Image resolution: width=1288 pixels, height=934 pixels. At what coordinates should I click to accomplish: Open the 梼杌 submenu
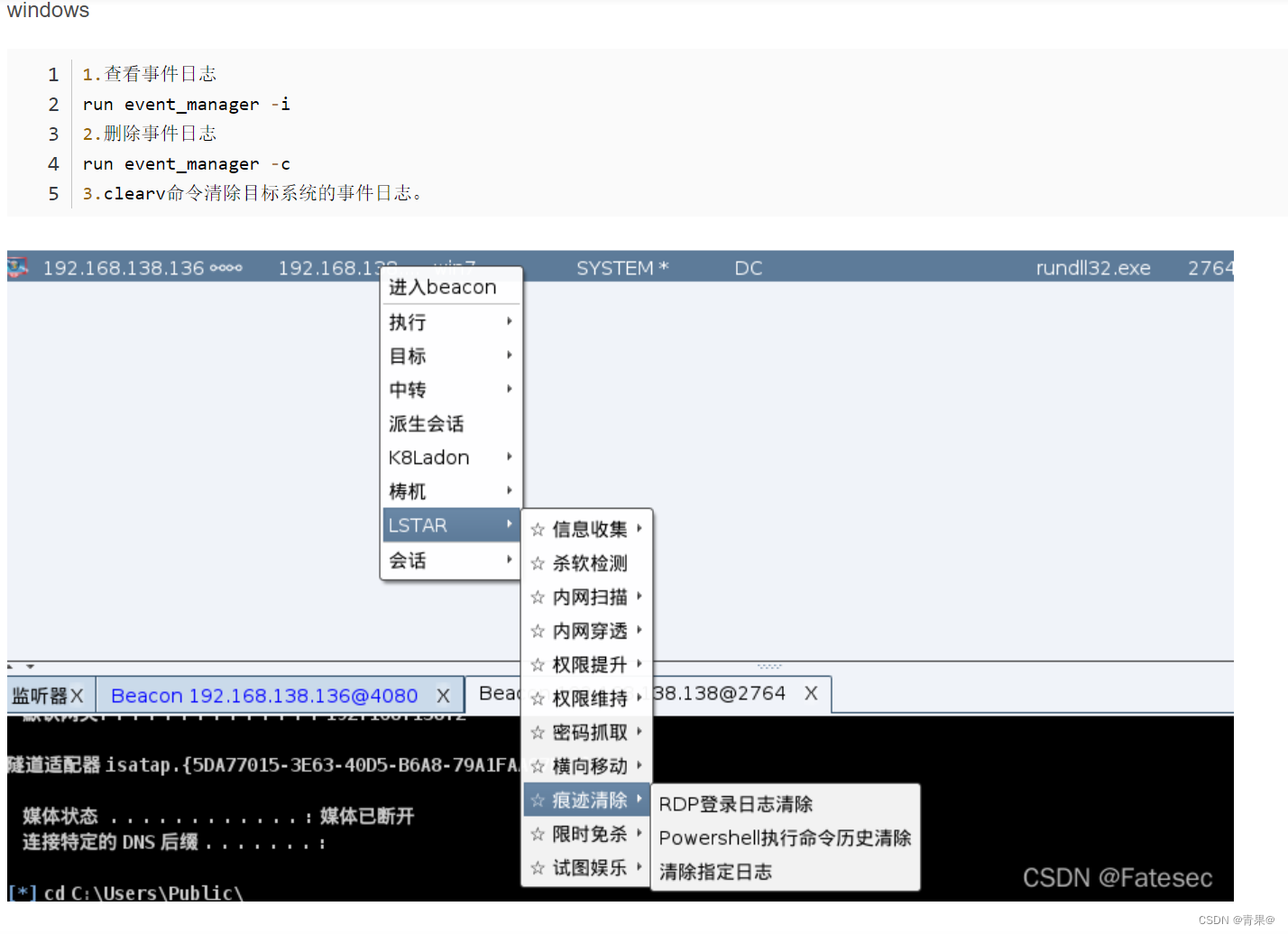[451, 491]
